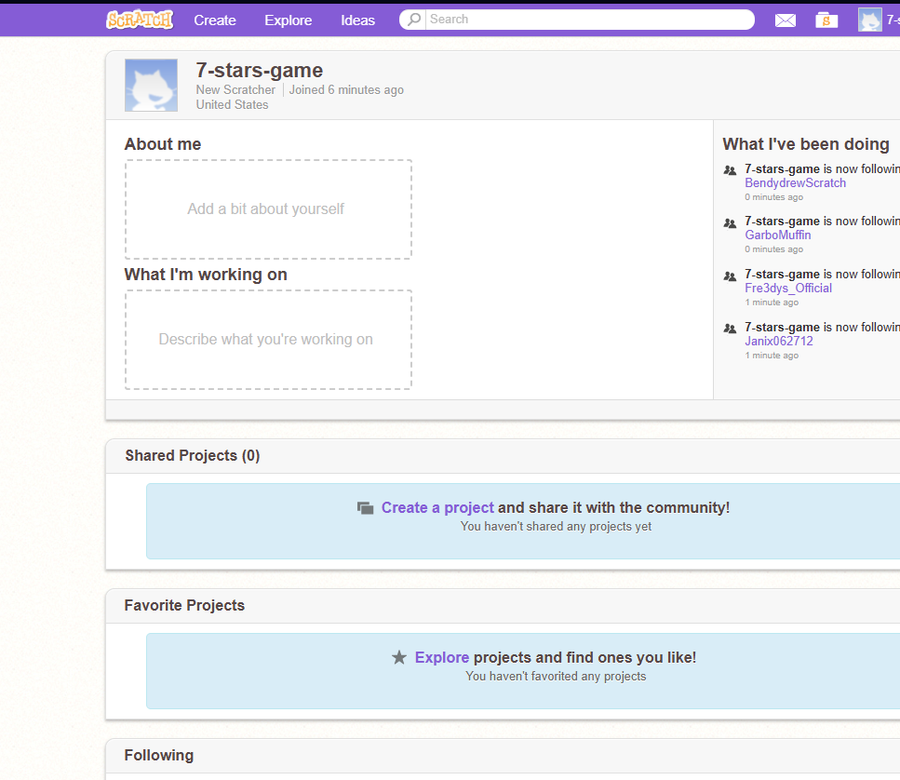Click the 7-stars-game profile picture
900x780 pixels.
(x=151, y=85)
